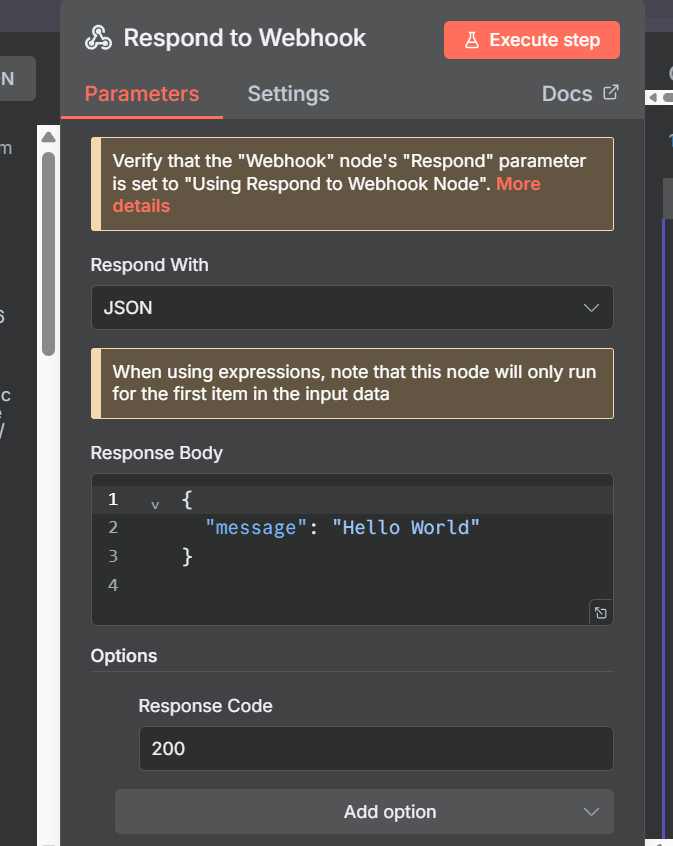This screenshot has width=673, height=846.
Task: Switch to the Parameters tab
Action: 142,94
